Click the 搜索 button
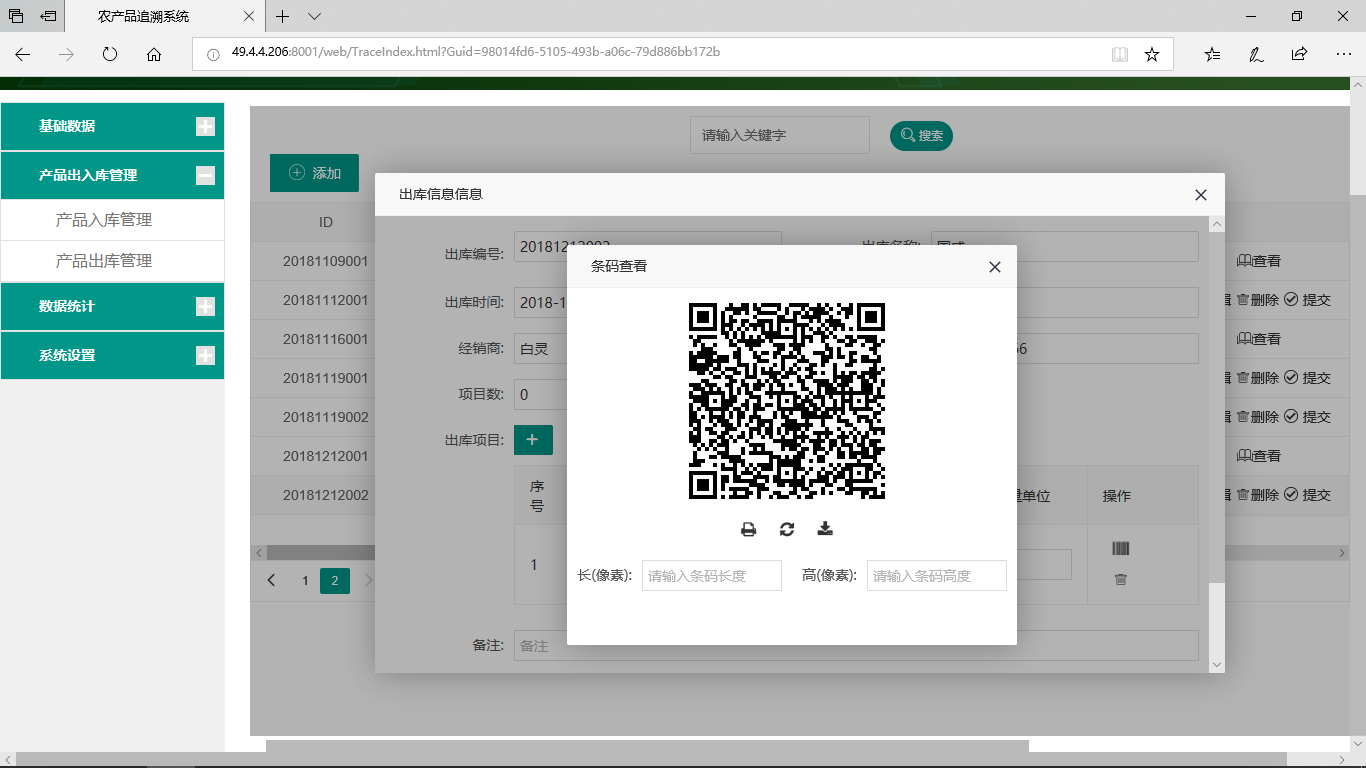The height and width of the screenshot is (768, 1366). [921, 136]
